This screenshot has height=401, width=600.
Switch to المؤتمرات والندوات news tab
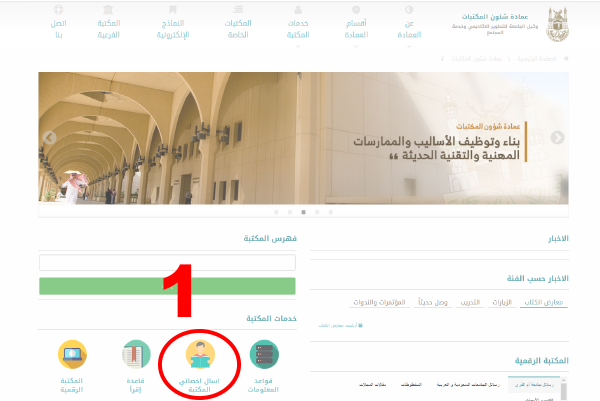click(379, 302)
